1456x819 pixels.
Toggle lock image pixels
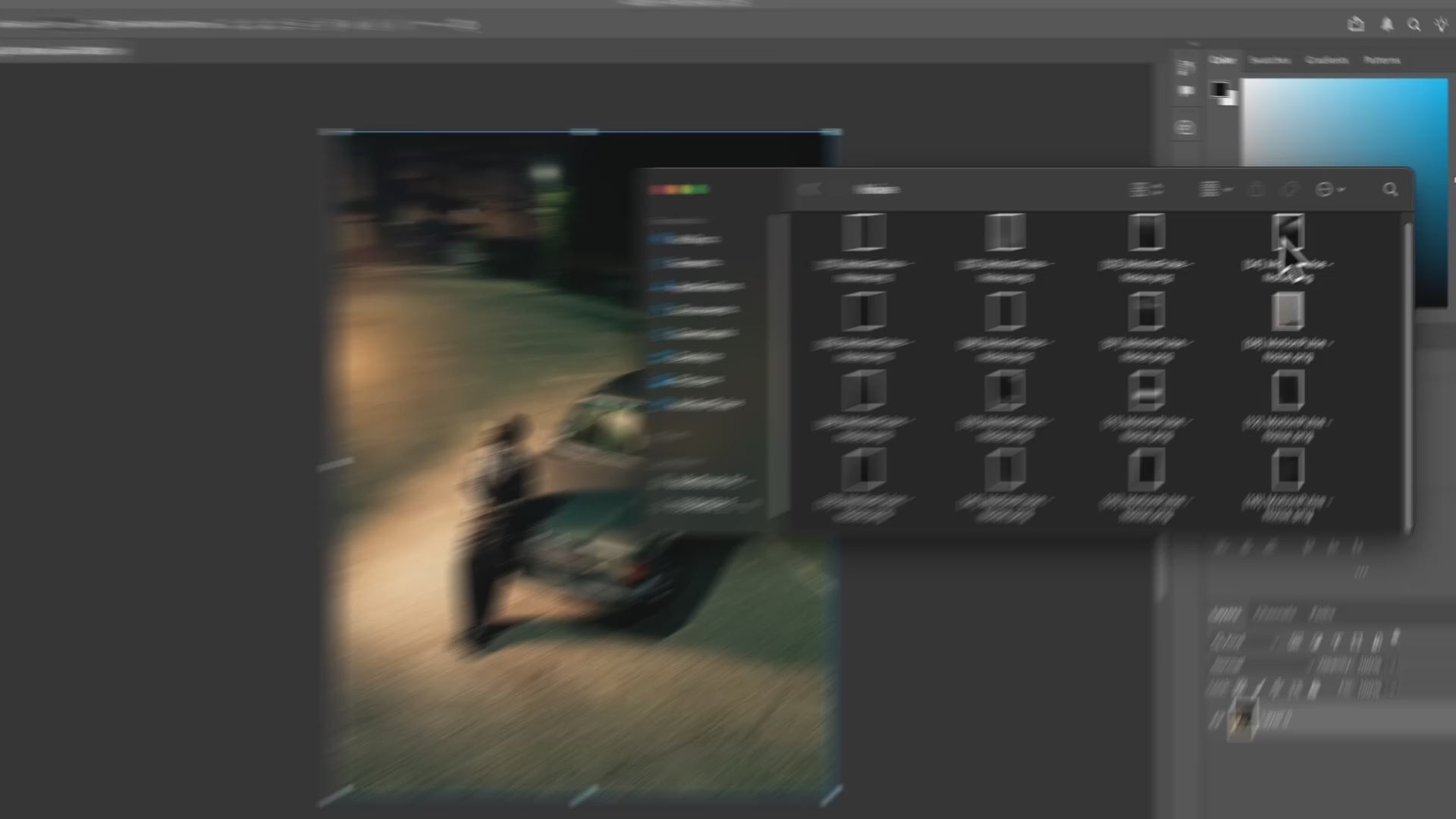point(1260,689)
